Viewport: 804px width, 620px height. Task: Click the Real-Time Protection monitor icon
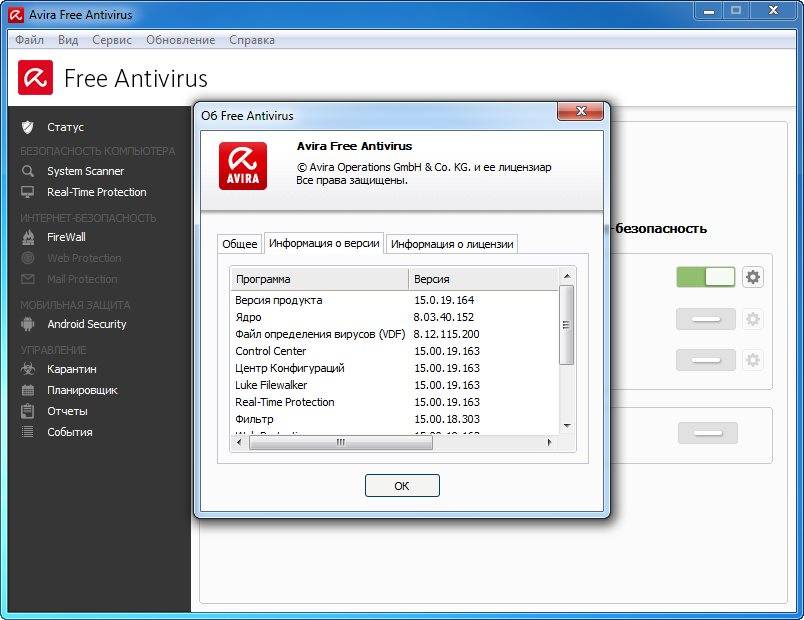coord(28,192)
